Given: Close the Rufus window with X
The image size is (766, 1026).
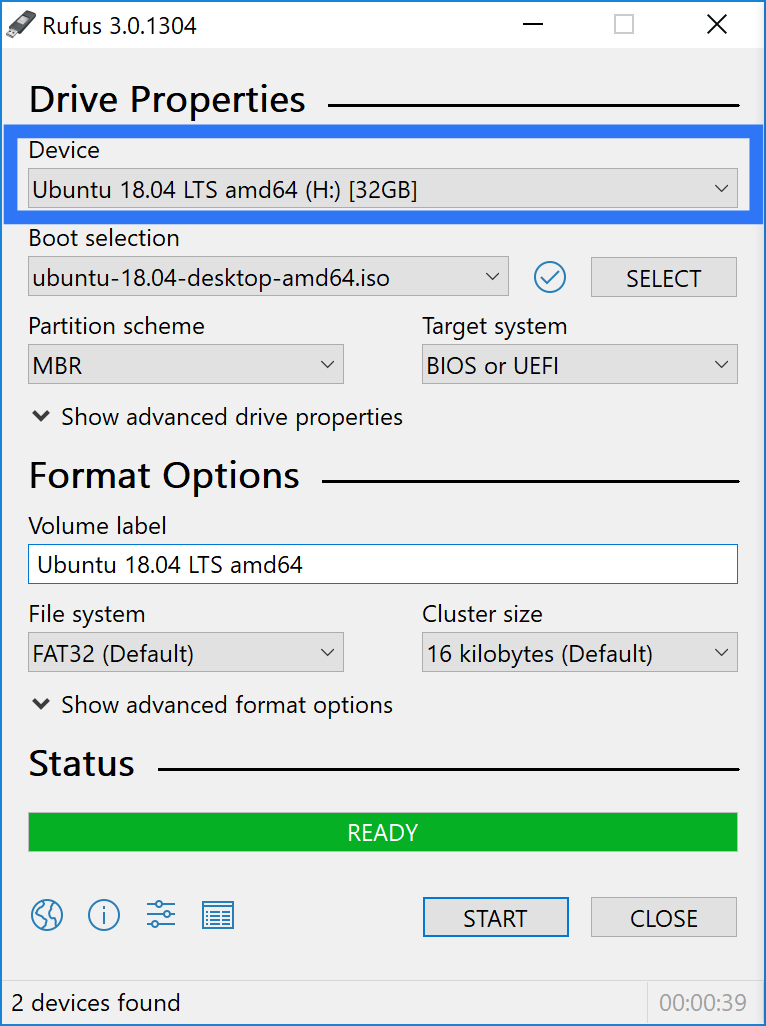Looking at the screenshot, I should tap(717, 25).
